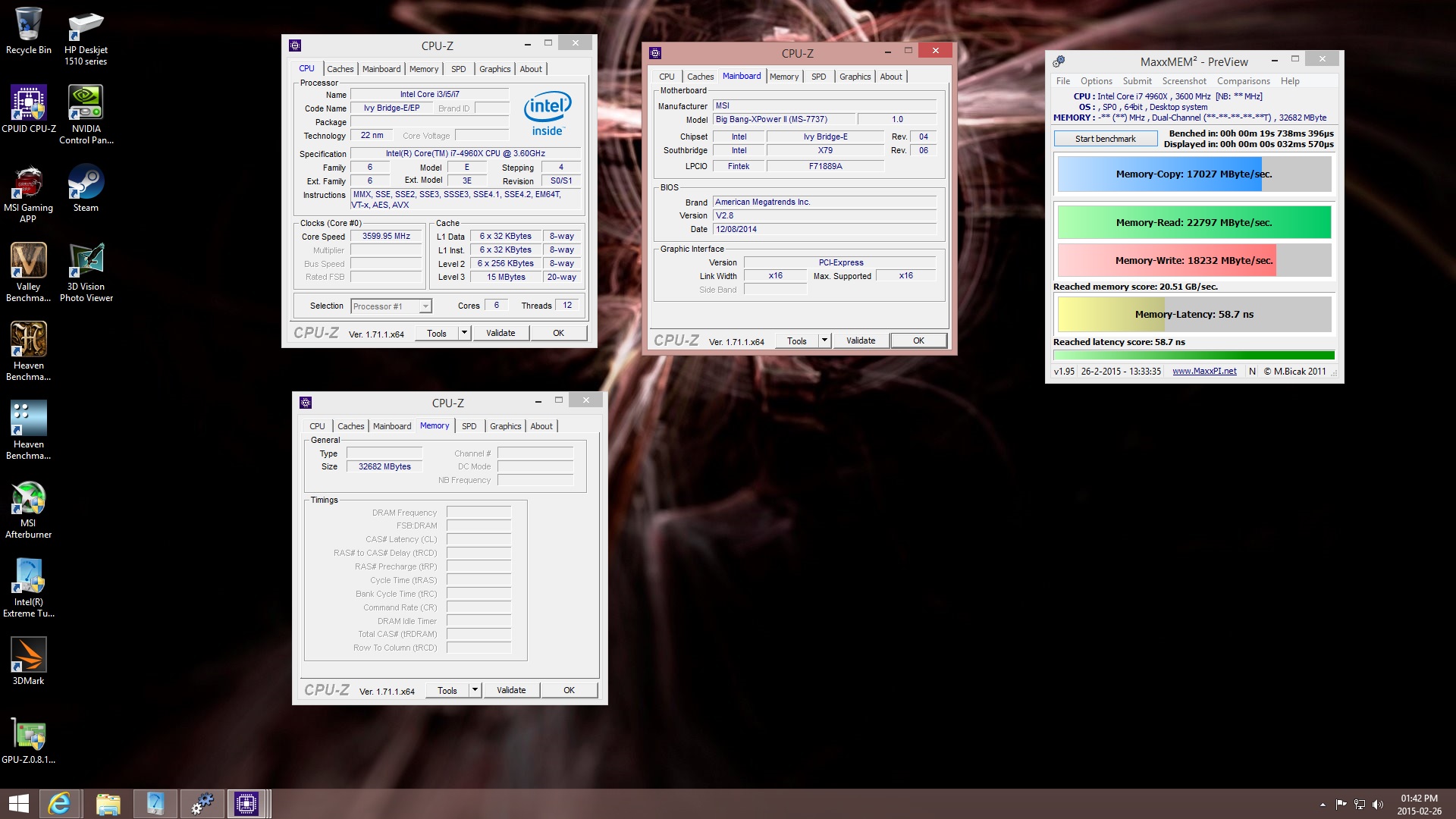This screenshot has height=819, width=1456.
Task: Switch to Caches tab in CPU window
Action: click(340, 69)
